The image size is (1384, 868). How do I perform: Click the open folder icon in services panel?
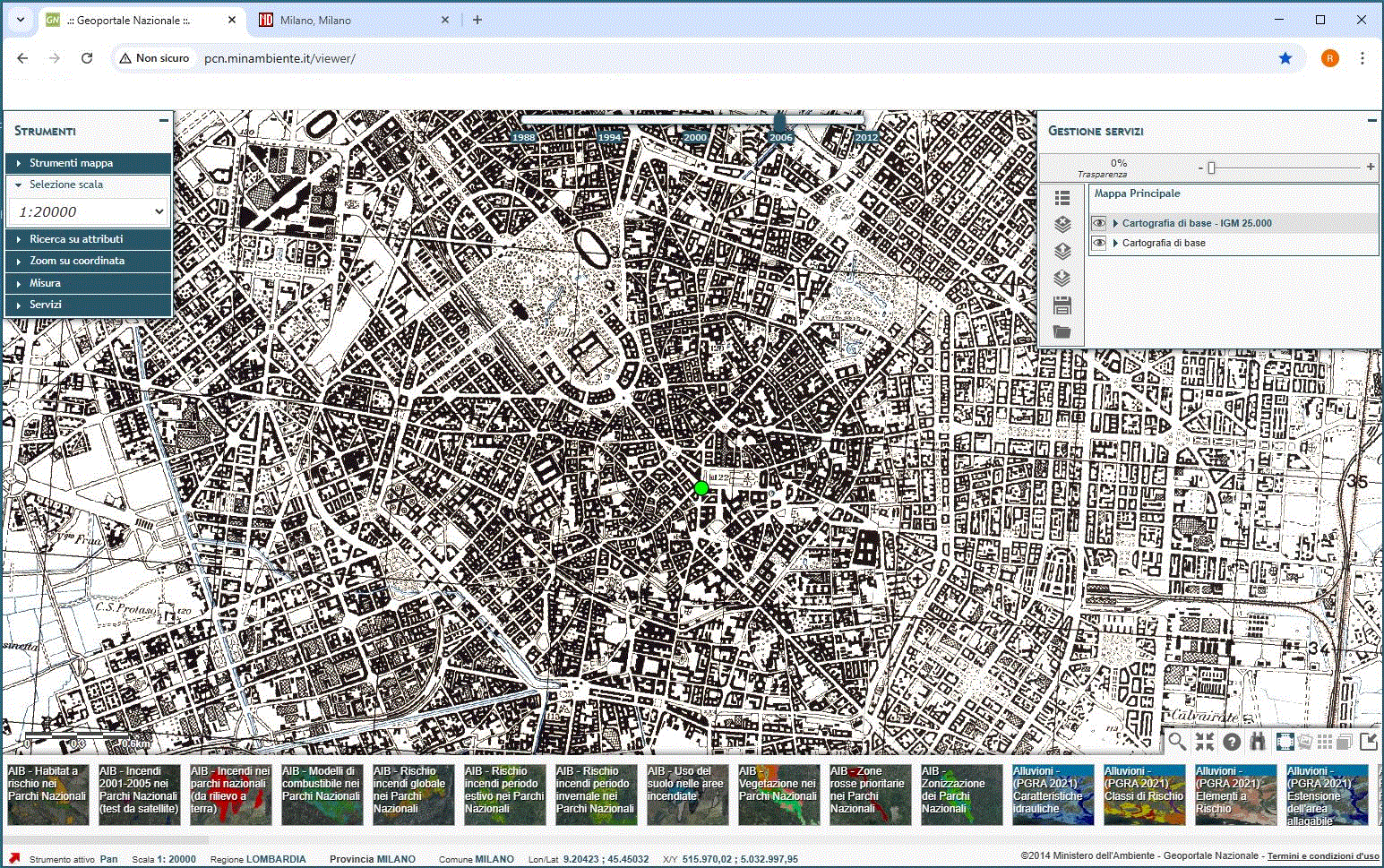coord(1062,332)
